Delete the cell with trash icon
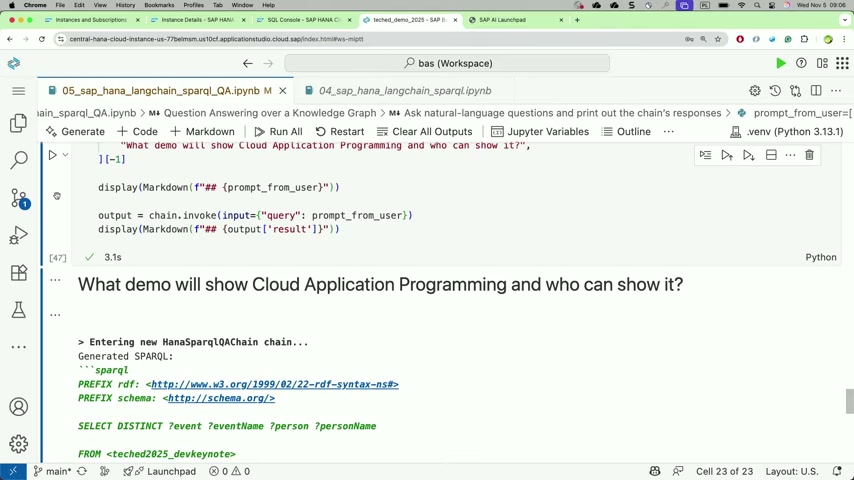854x480 pixels. (809, 155)
